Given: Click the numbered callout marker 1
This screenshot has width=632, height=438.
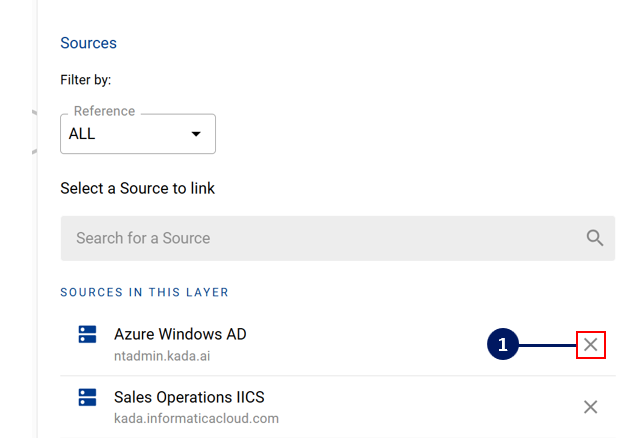Looking at the screenshot, I should coord(503,345).
